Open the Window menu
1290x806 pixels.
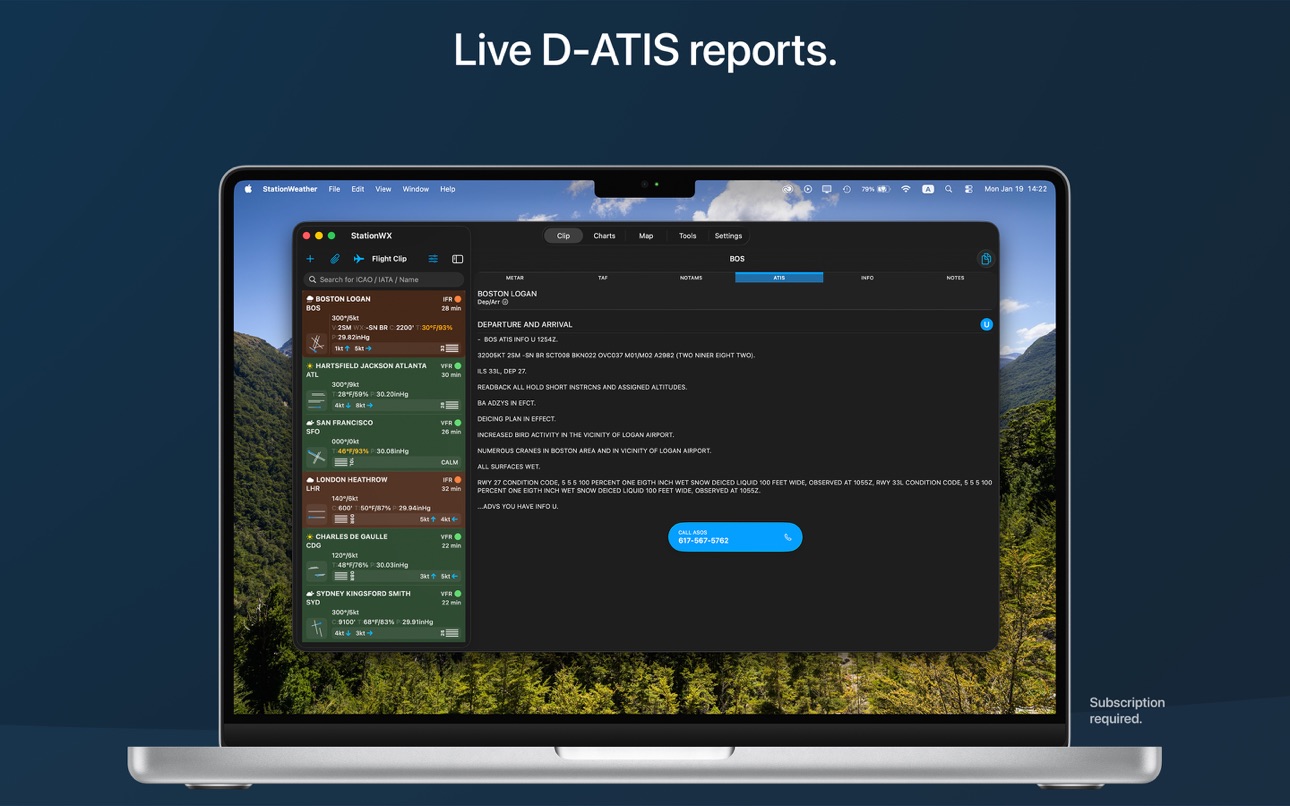tap(416, 189)
